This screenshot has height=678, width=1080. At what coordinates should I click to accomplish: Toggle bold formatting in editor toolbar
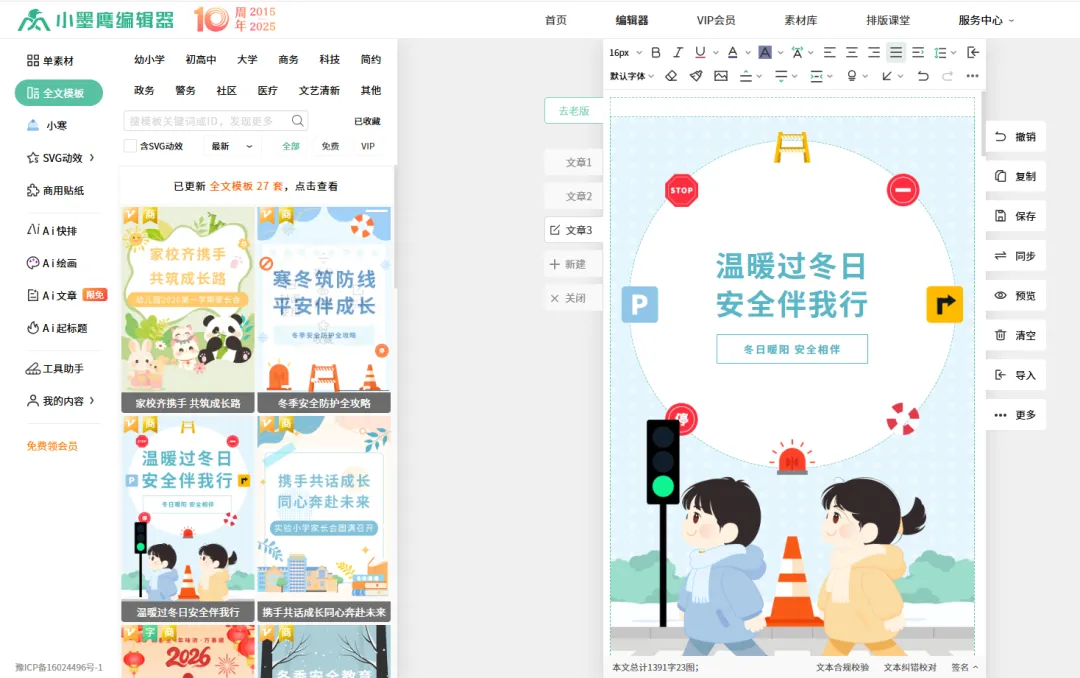[656, 52]
